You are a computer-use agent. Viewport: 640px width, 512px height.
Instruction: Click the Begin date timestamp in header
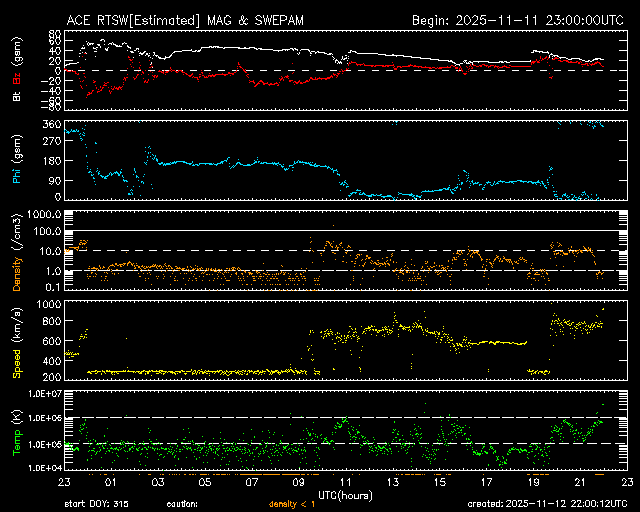pos(518,20)
